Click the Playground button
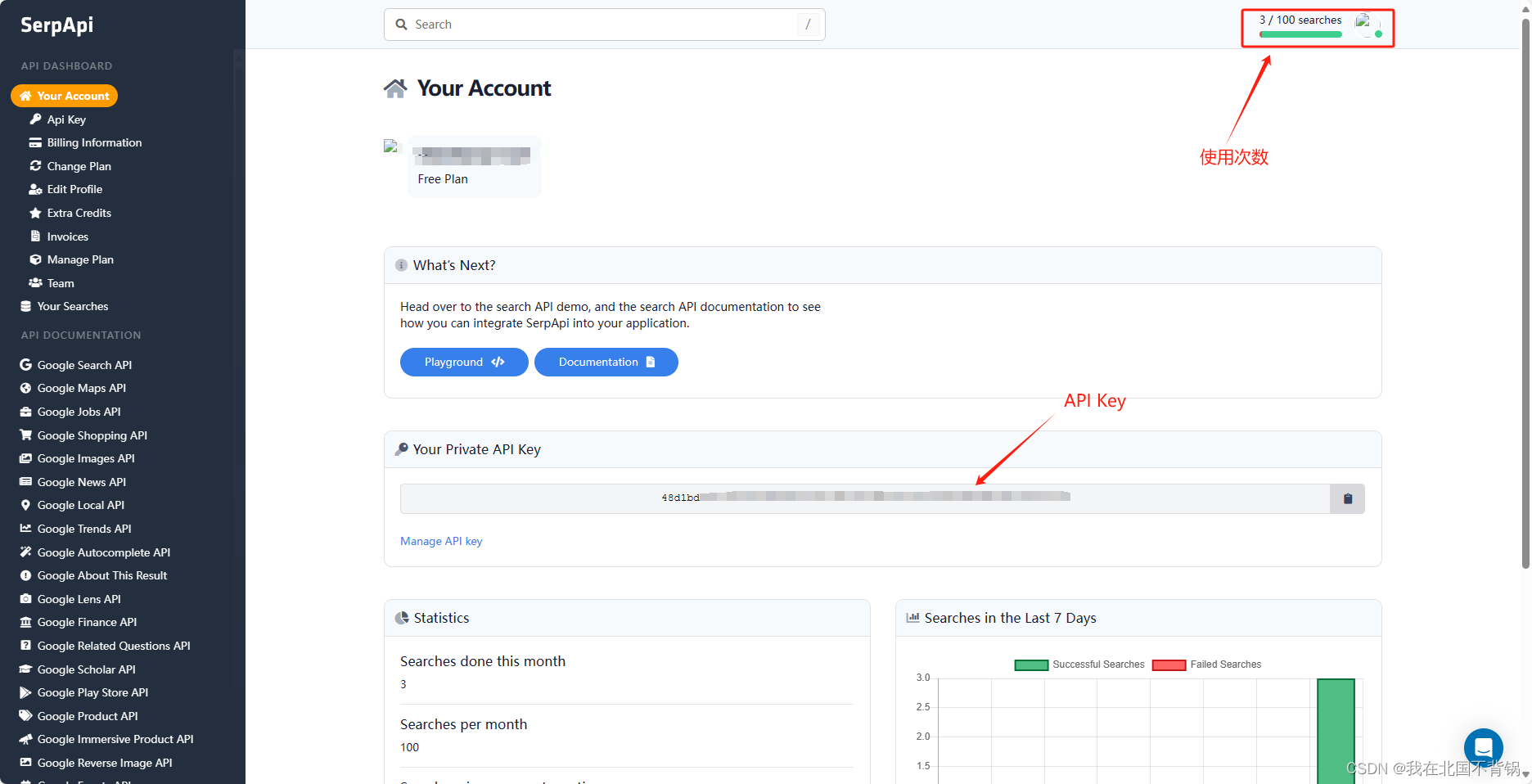1532x784 pixels. 464,362
